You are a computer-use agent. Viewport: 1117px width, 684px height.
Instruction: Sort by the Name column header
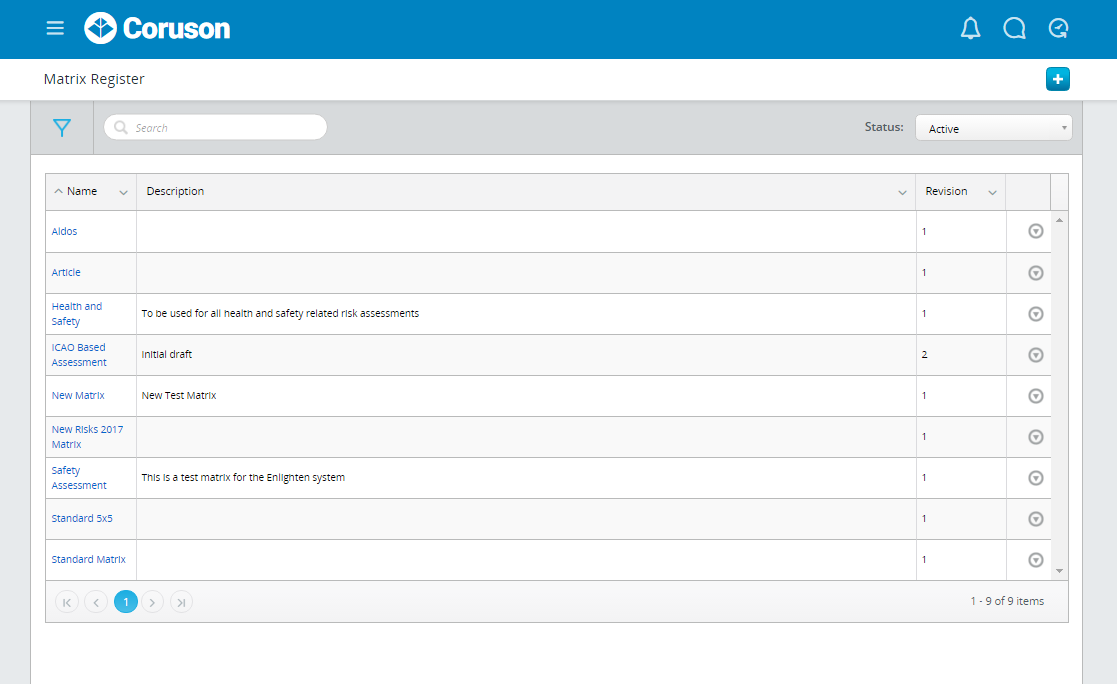(81, 191)
